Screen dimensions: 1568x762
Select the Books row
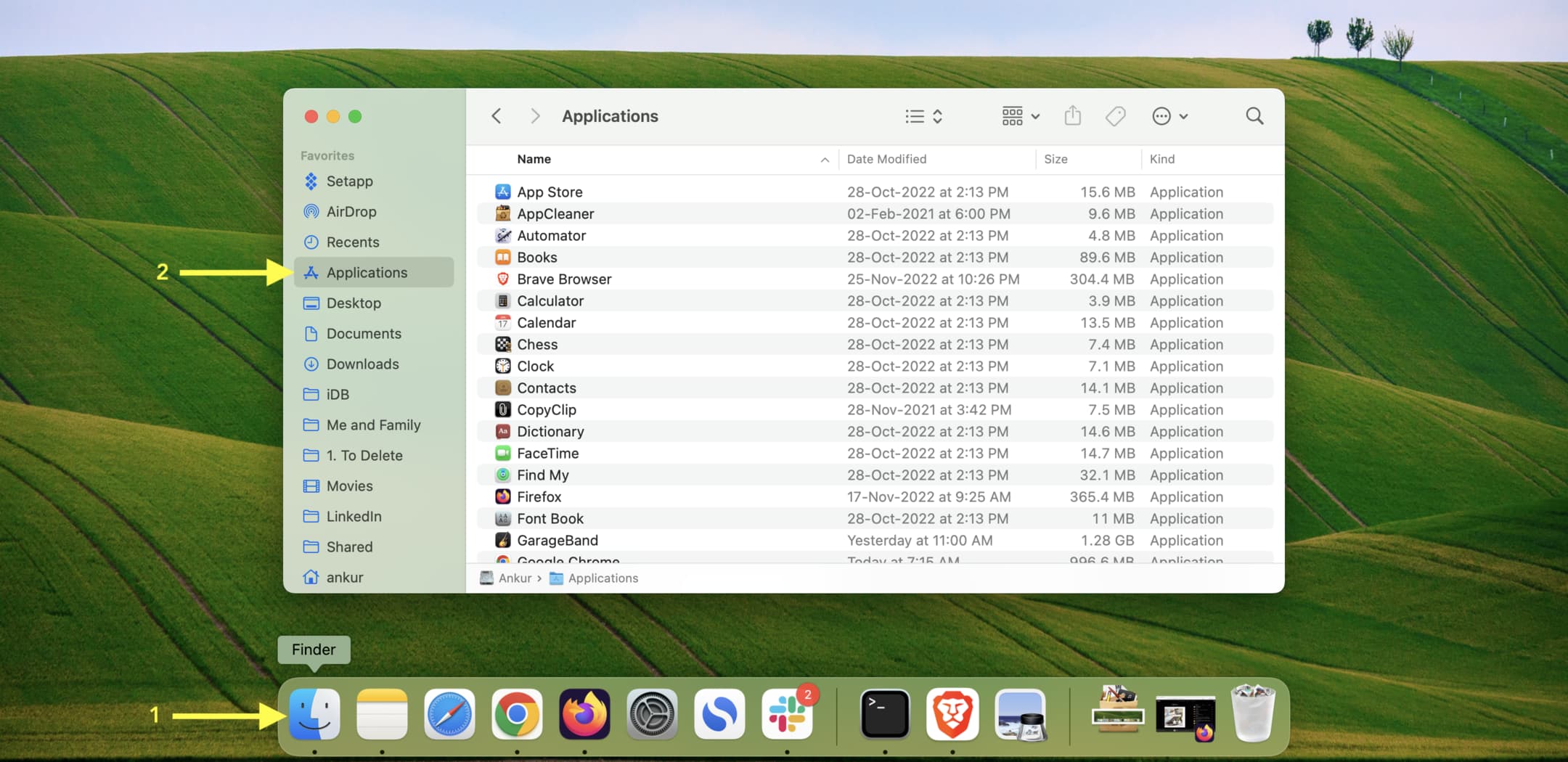875,257
